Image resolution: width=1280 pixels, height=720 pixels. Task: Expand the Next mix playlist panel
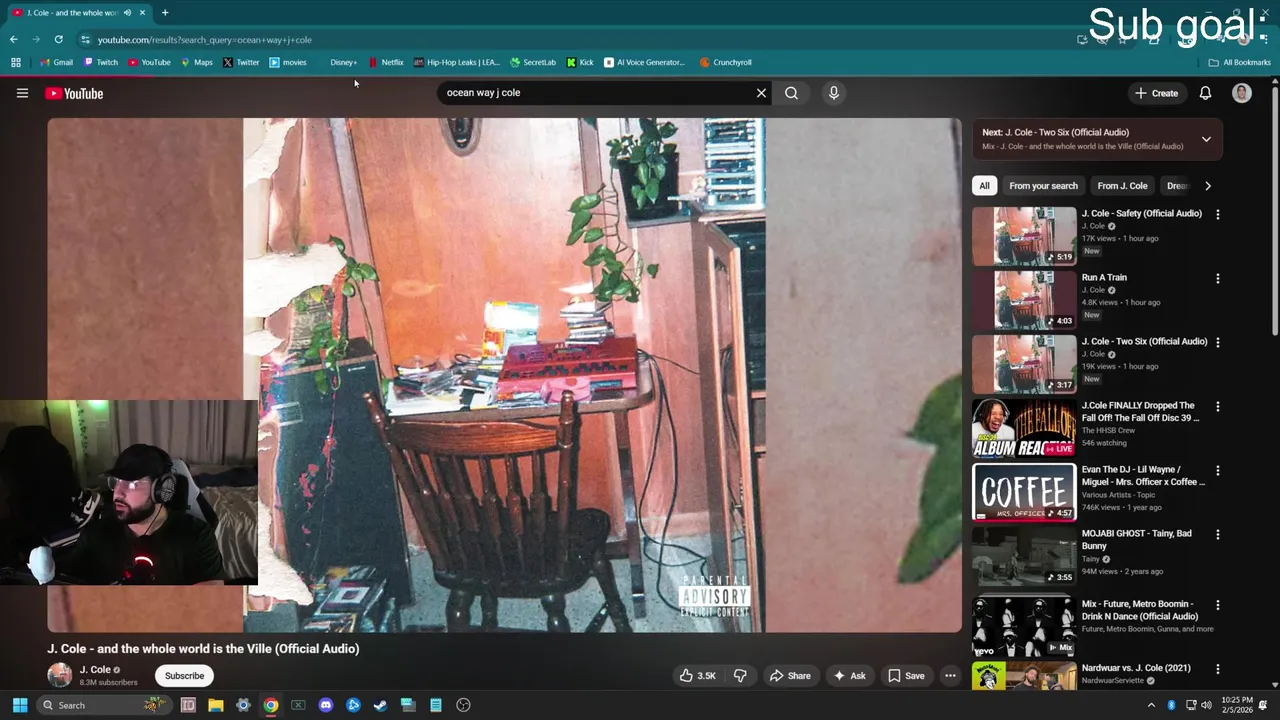tap(1206, 139)
